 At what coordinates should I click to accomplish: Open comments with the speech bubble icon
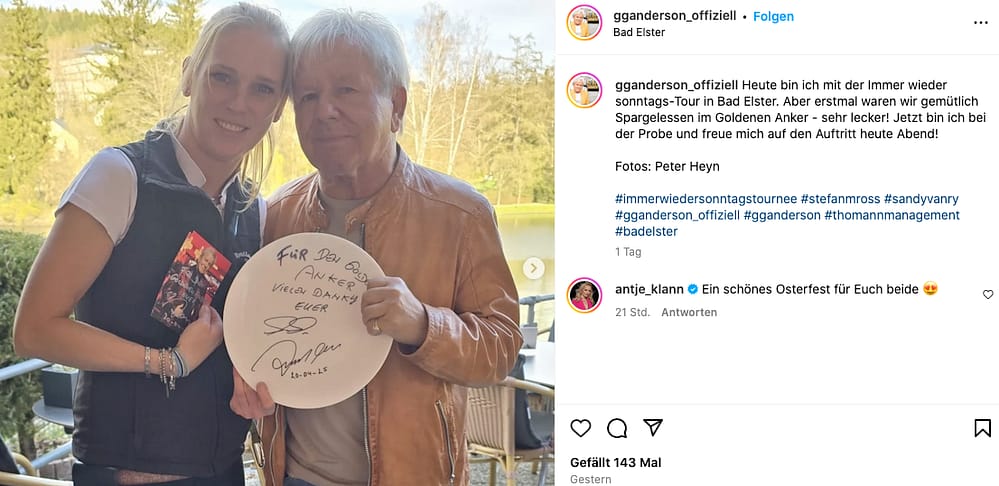point(617,428)
